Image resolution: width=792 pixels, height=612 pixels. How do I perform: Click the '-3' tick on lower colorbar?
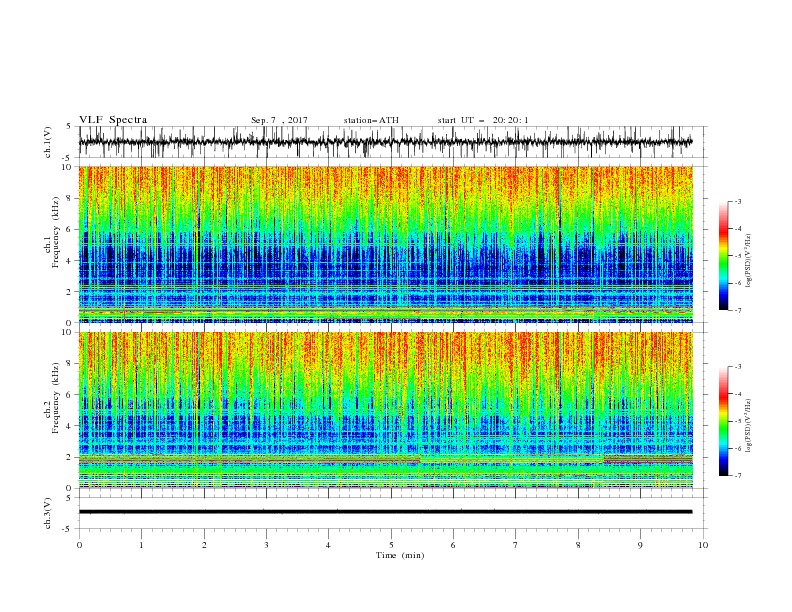(x=738, y=367)
